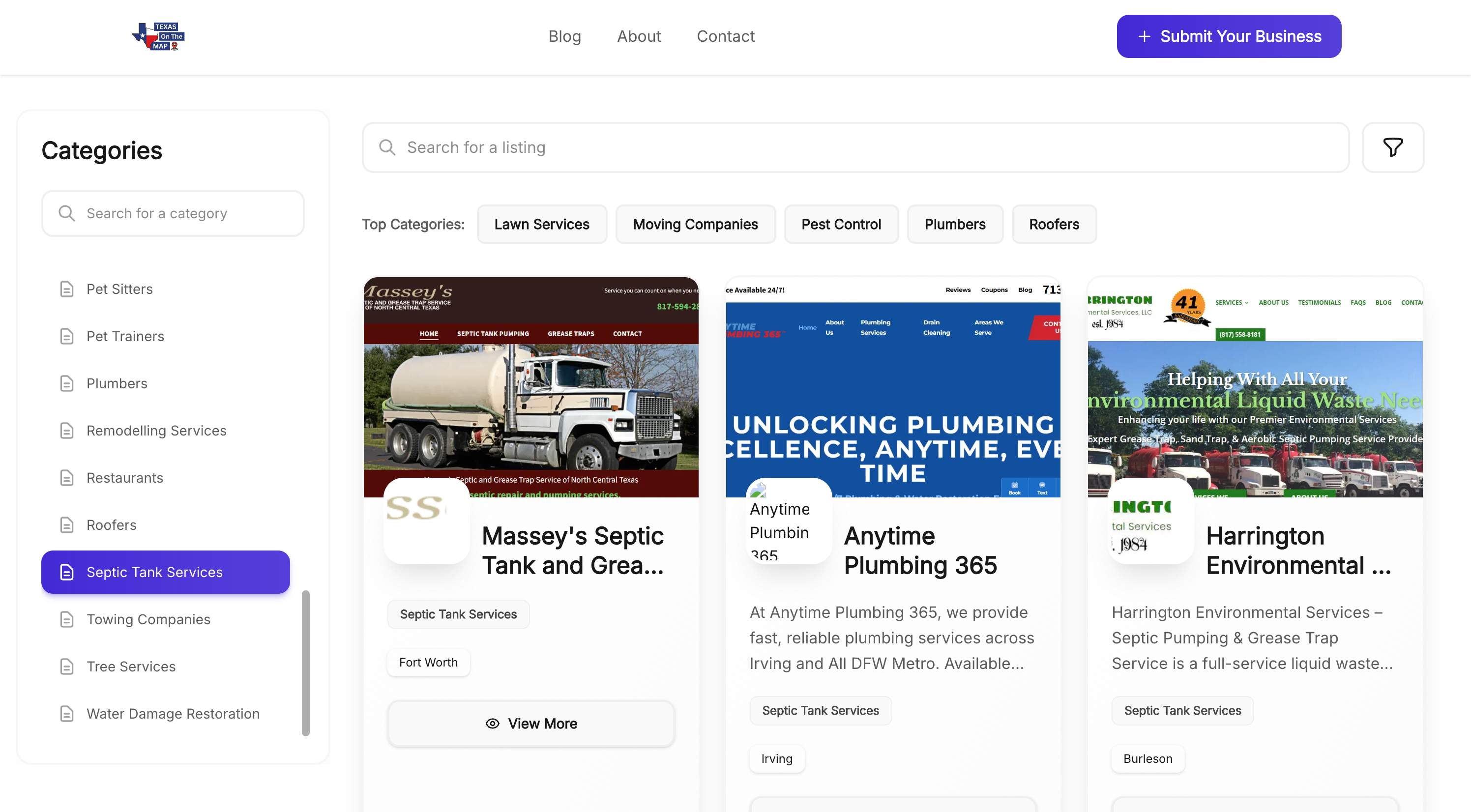The image size is (1471, 812).
Task: Click the categories list scrollbar
Action: (305, 663)
